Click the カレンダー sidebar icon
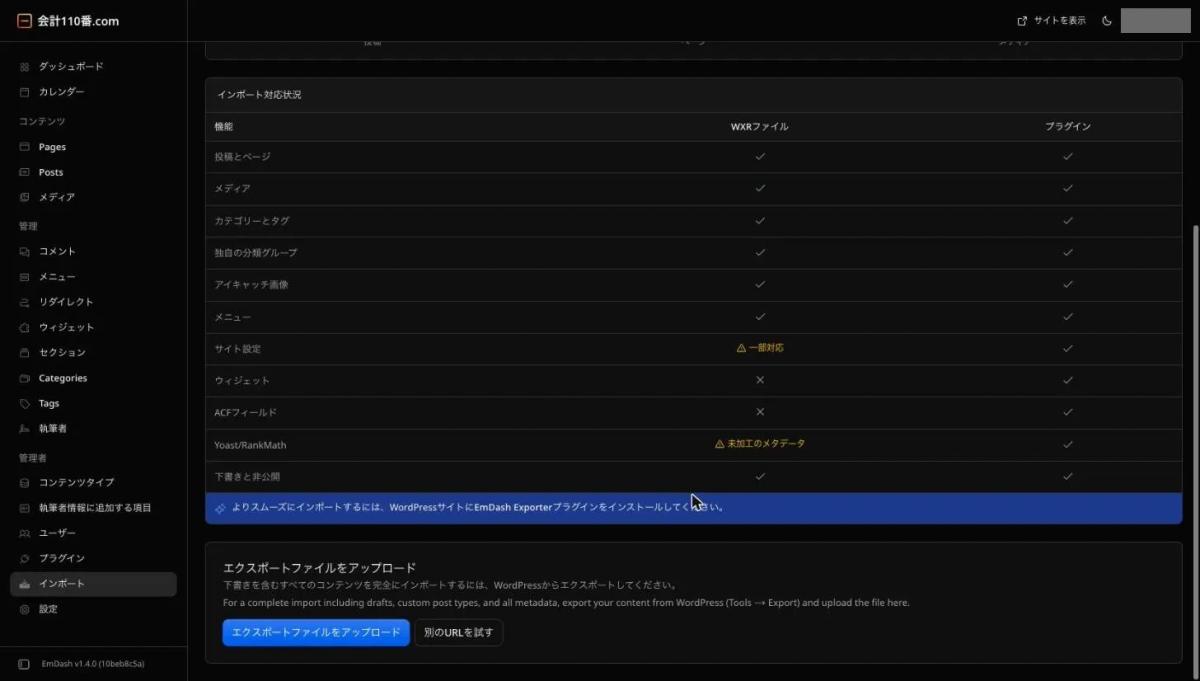 (x=25, y=91)
